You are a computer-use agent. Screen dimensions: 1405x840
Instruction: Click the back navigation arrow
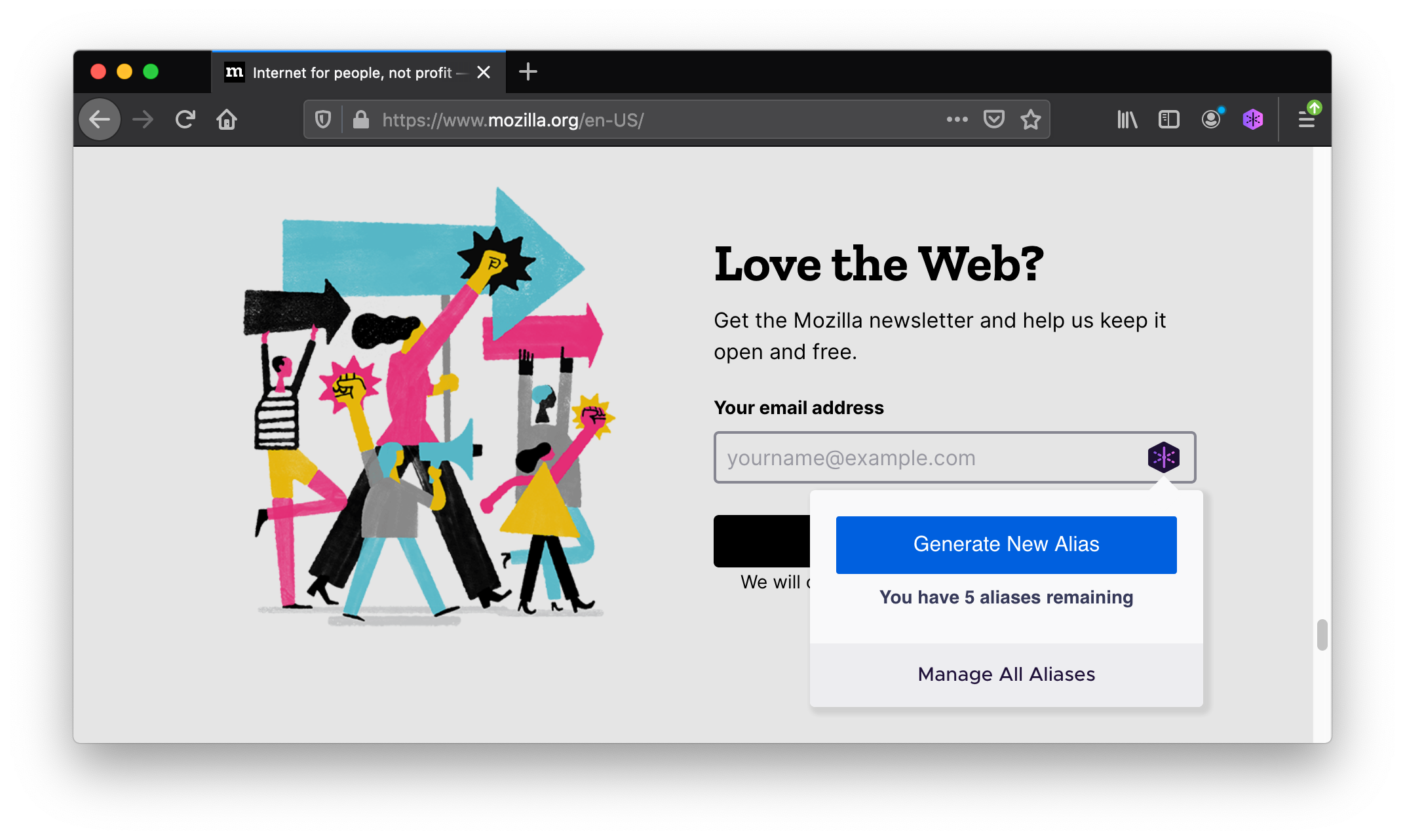coord(100,120)
